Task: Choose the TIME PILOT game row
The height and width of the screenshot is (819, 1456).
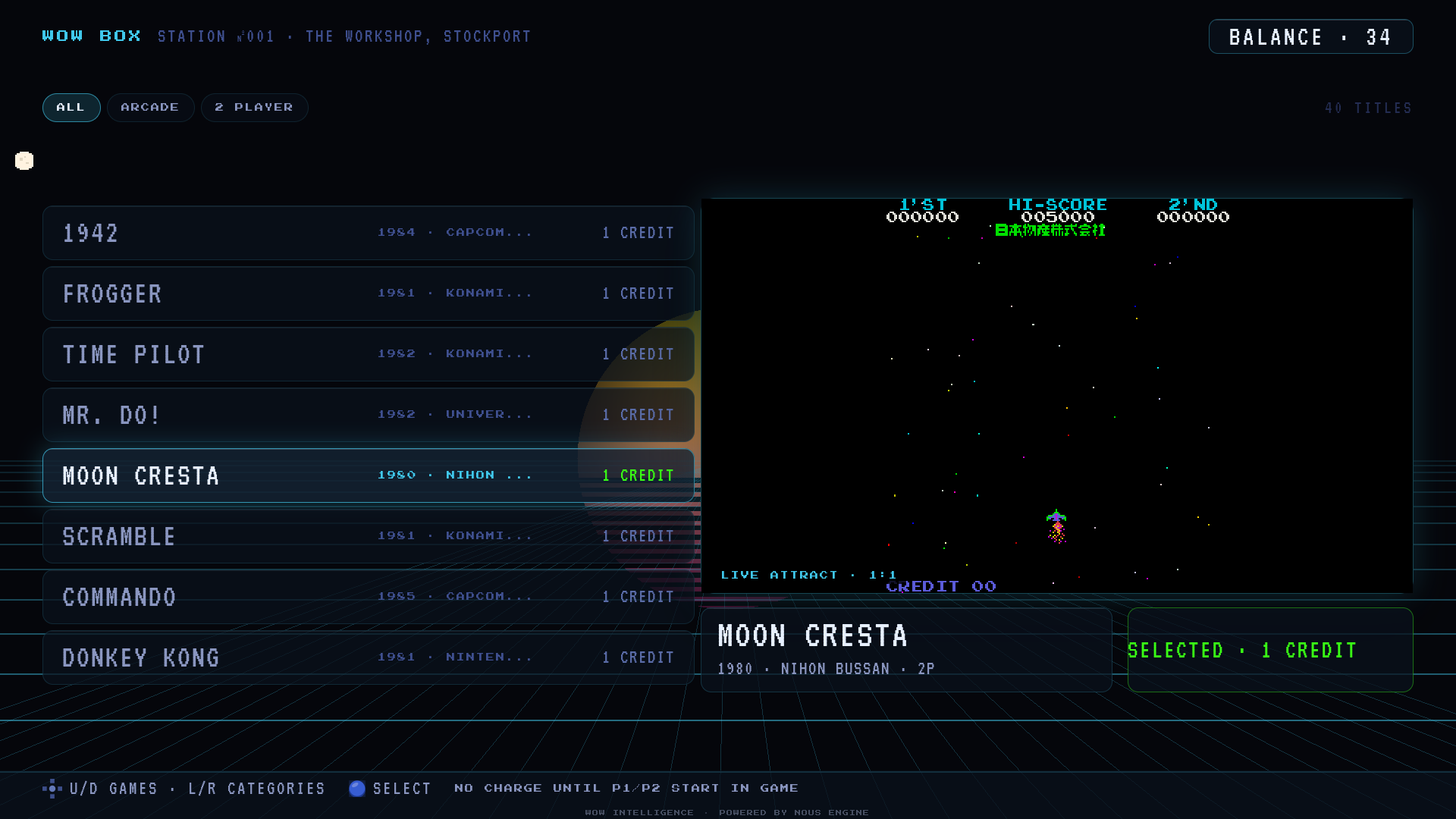Action: [x=369, y=354]
